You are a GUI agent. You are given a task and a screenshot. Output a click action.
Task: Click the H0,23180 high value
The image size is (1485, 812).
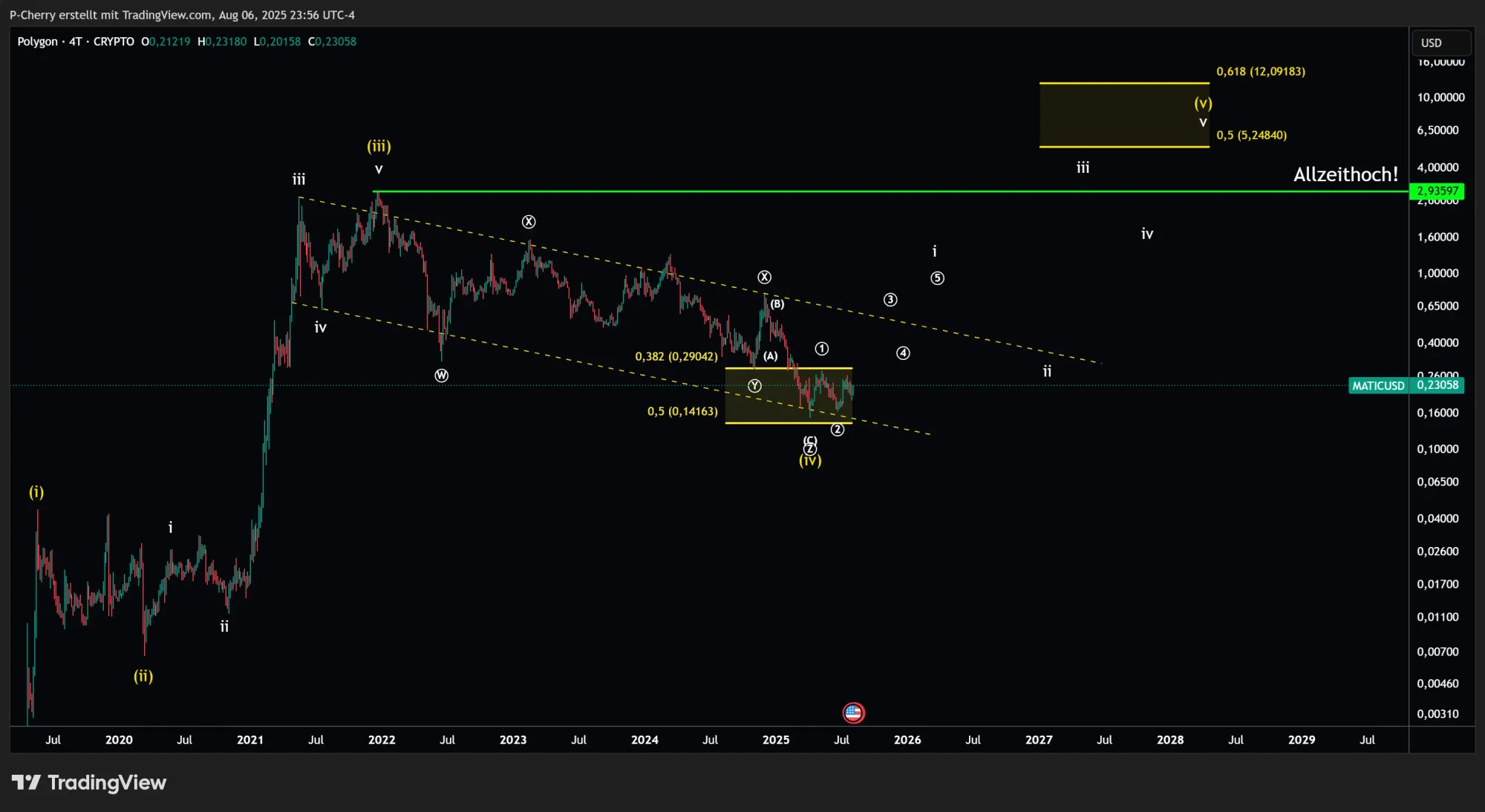pyautogui.click(x=222, y=42)
